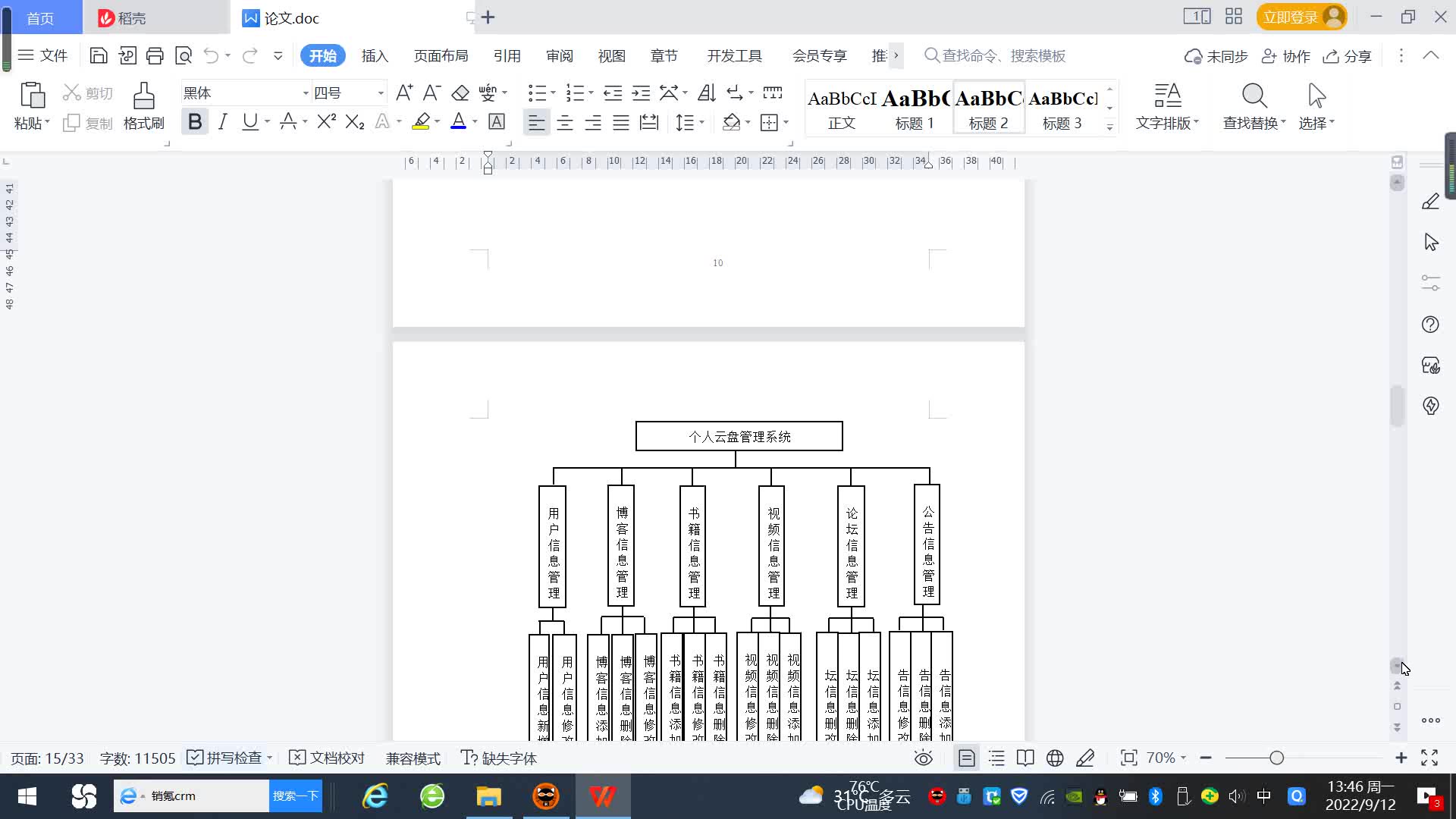Apply Superscript formatting
The image size is (1456, 819).
click(x=326, y=121)
